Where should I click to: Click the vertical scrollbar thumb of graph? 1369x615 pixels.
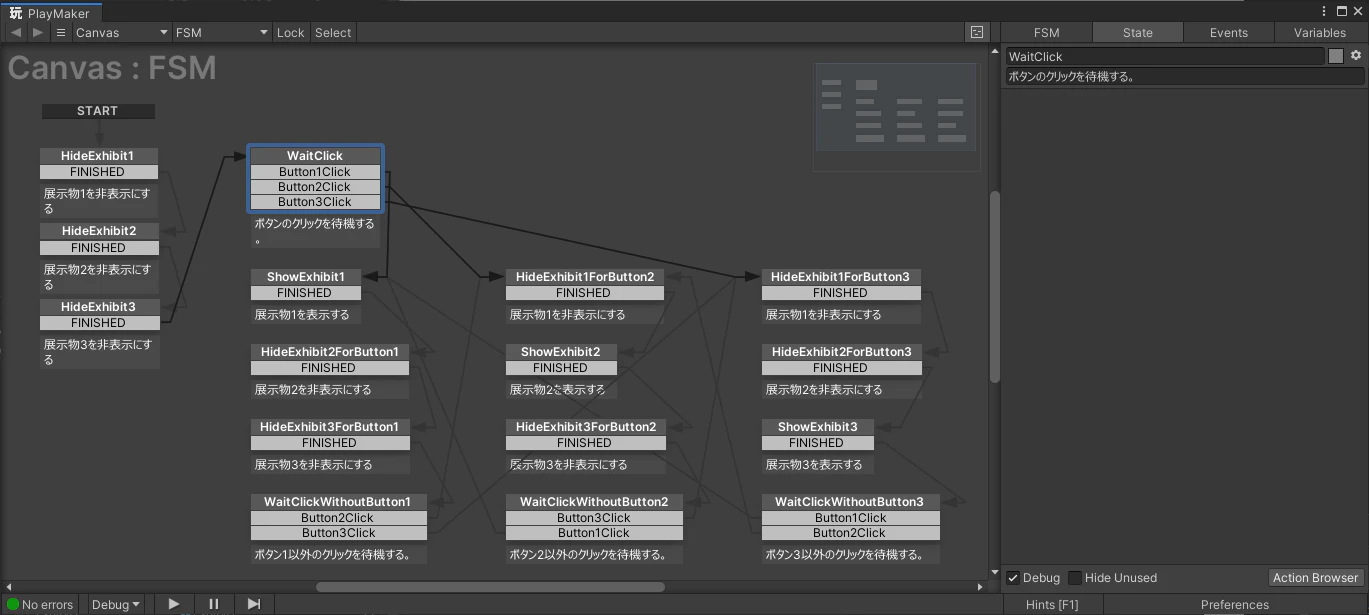click(x=994, y=287)
